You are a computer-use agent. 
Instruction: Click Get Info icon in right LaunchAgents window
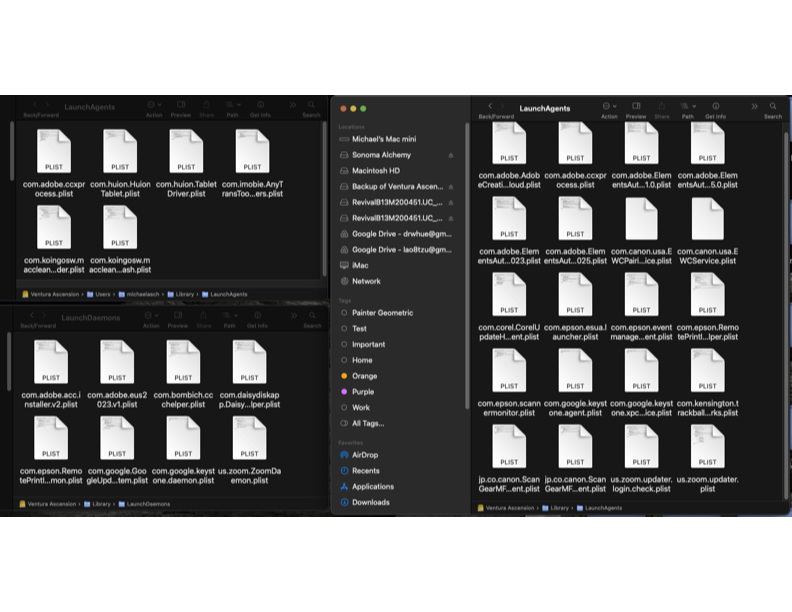click(715, 106)
